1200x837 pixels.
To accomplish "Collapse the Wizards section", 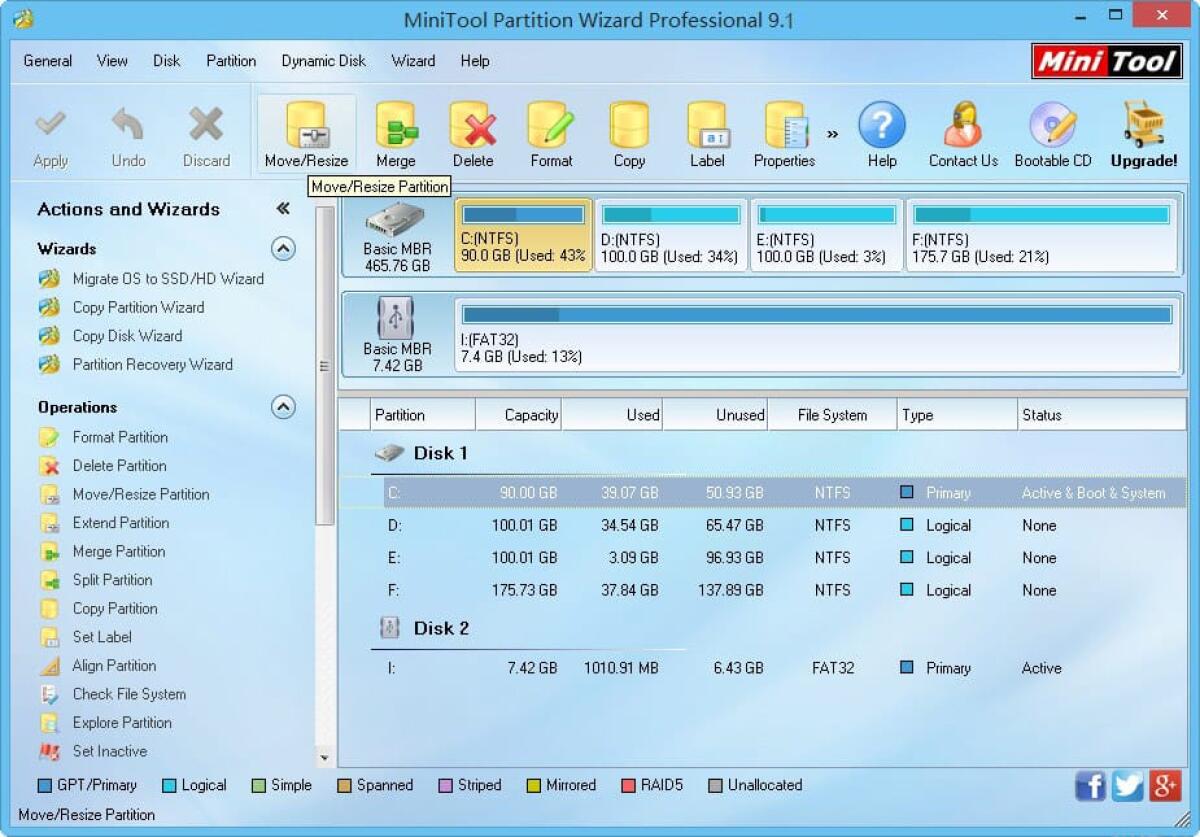I will (283, 249).
